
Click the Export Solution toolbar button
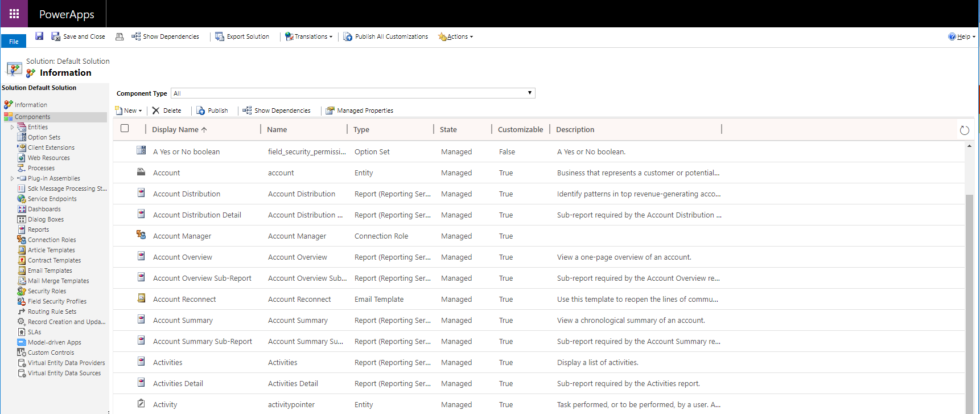tap(242, 36)
